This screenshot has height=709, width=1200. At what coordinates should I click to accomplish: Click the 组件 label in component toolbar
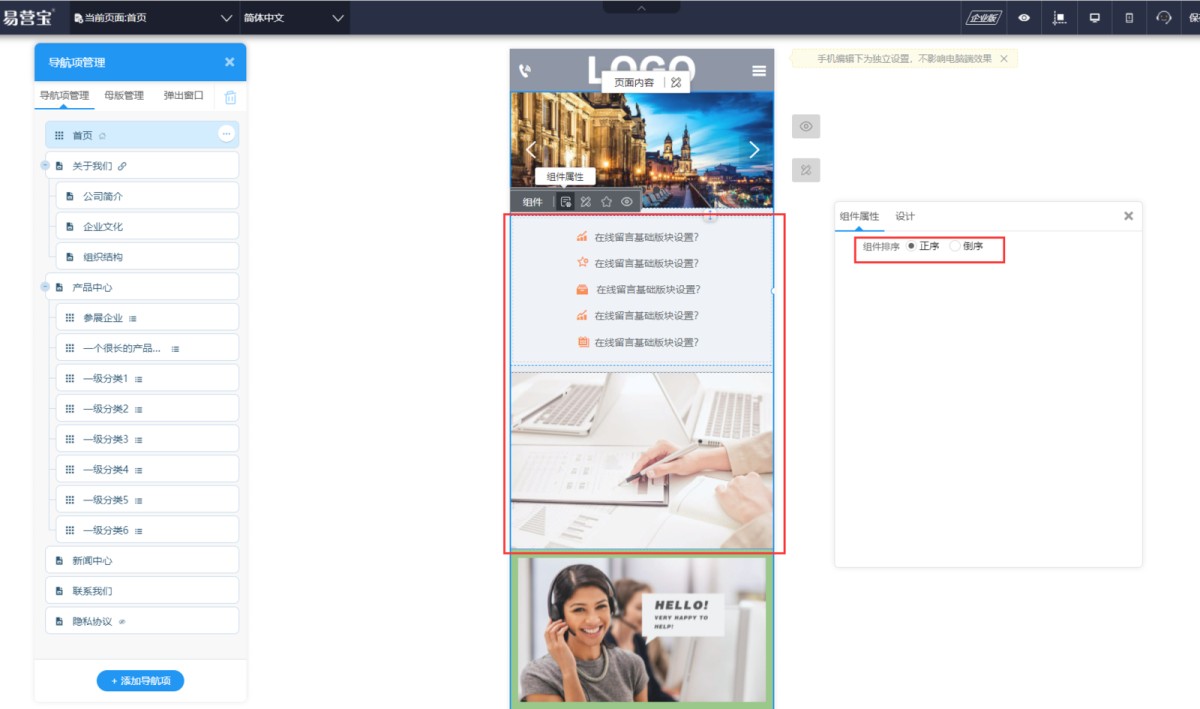pyautogui.click(x=532, y=202)
